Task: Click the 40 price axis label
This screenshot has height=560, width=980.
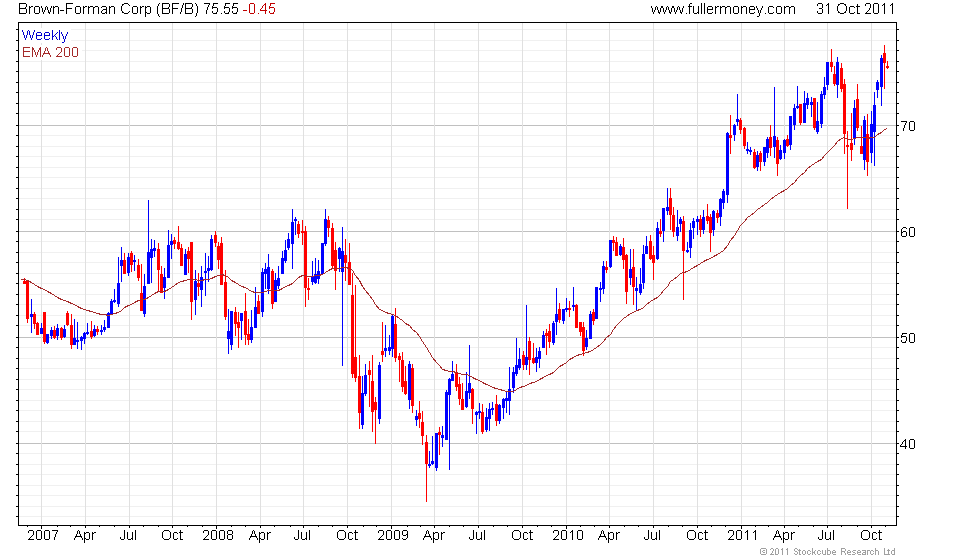Action: pyautogui.click(x=908, y=444)
